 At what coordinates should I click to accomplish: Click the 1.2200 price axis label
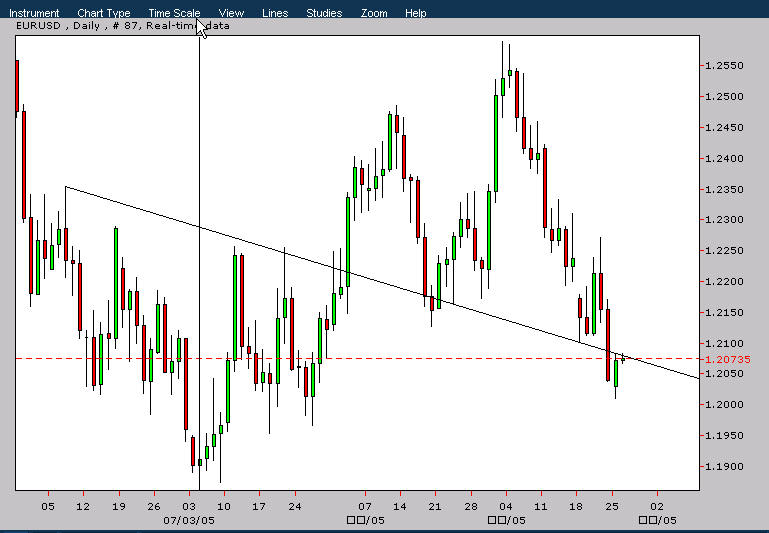[724, 281]
